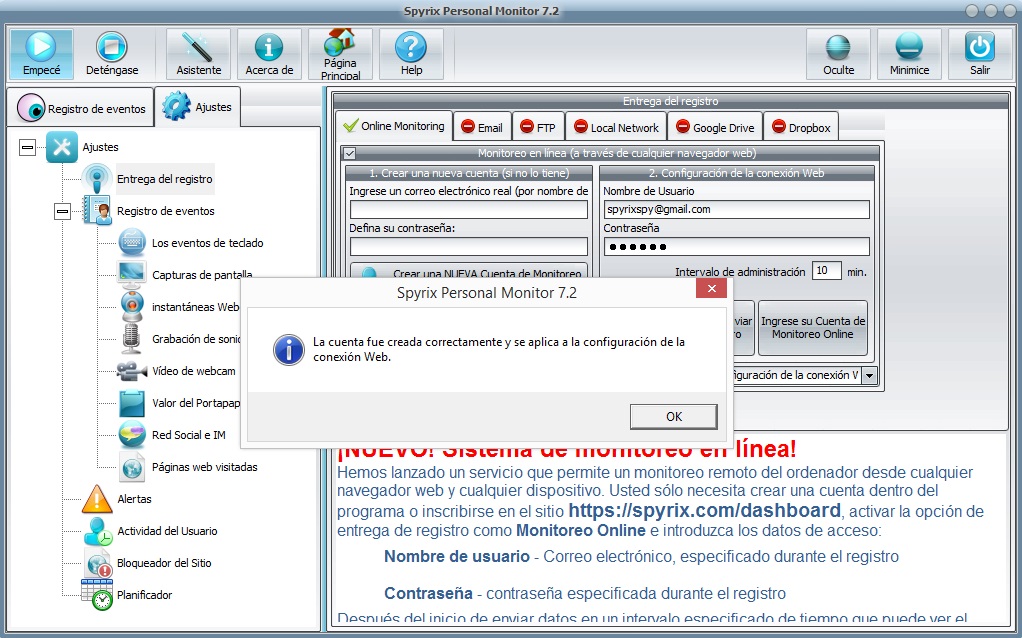Screen dimensions: 1022x638
Task: Open the configuración de la conexión dropdown arrow
Action: click(869, 375)
